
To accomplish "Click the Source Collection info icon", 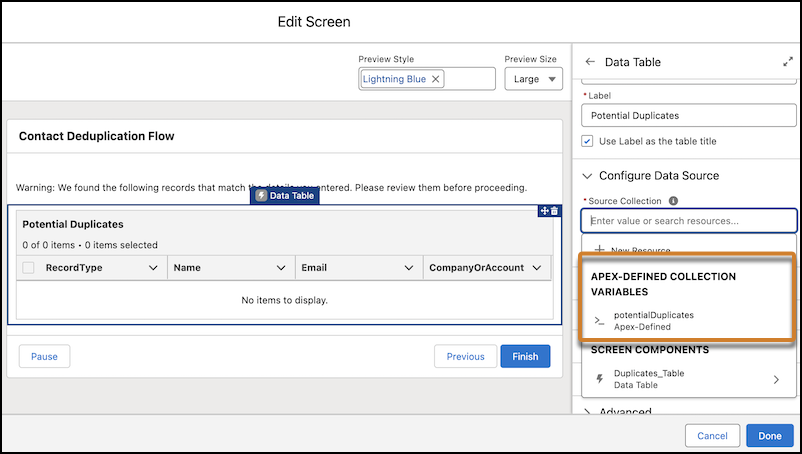I will [x=673, y=201].
